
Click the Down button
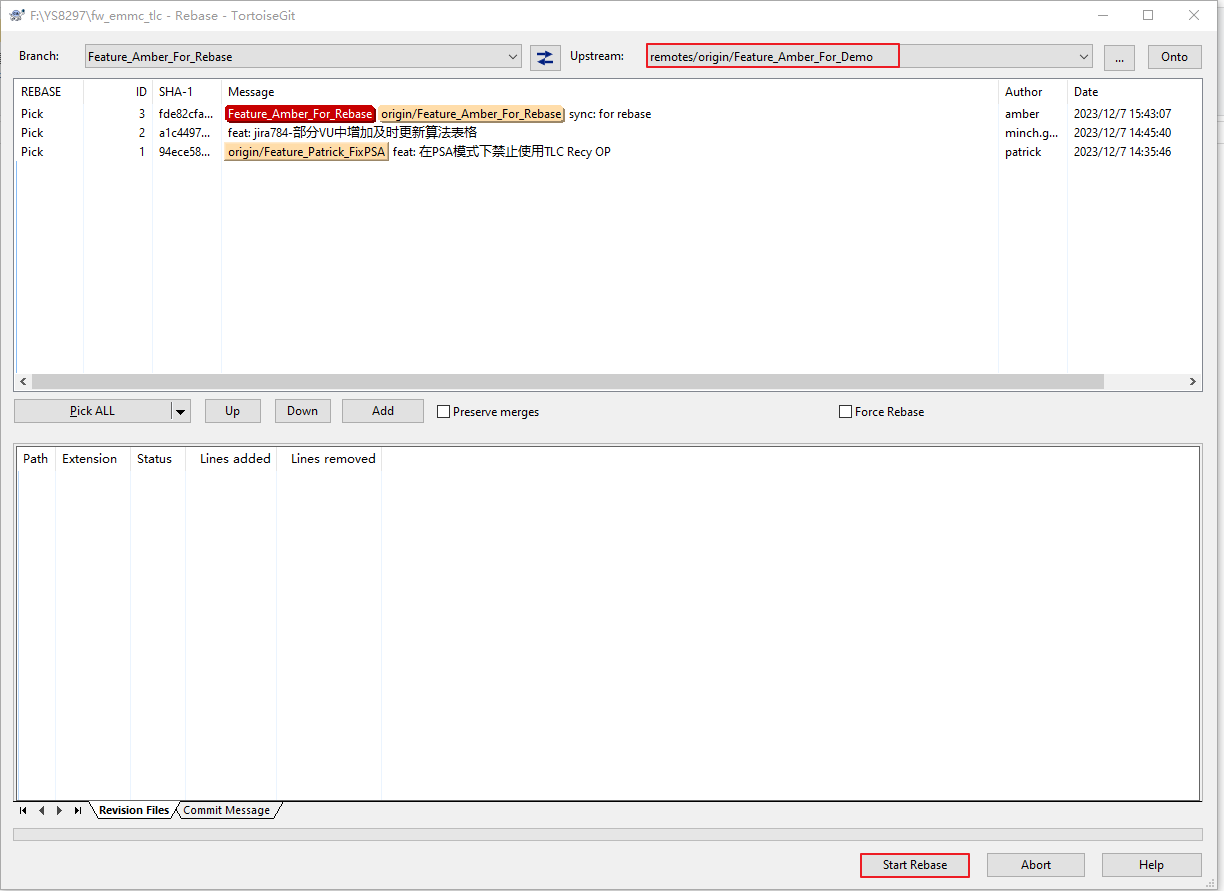pyautogui.click(x=302, y=411)
